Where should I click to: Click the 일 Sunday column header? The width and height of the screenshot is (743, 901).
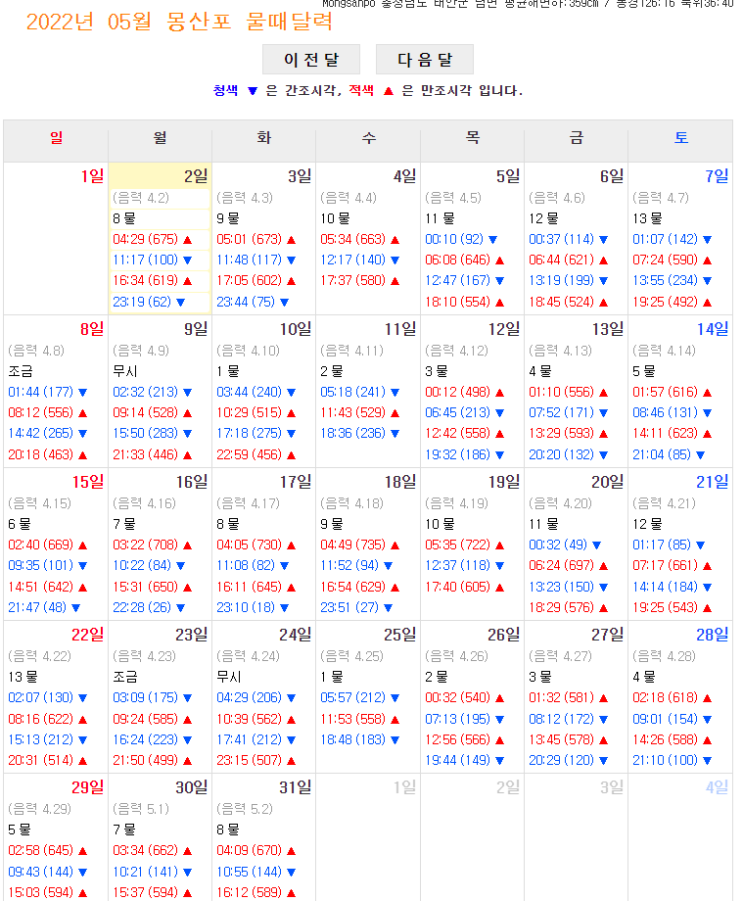click(56, 138)
